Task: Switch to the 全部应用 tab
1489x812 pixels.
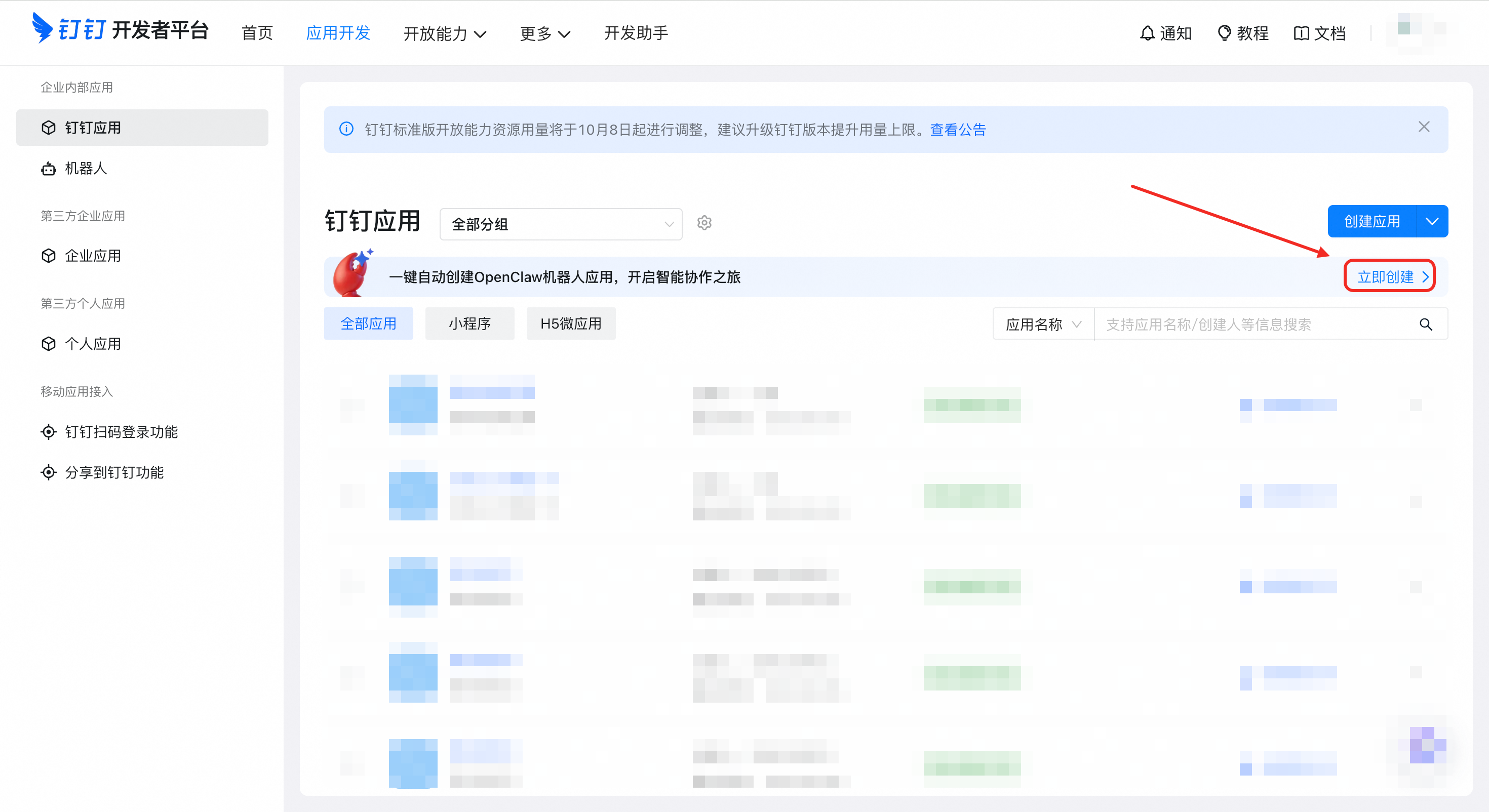Action: click(x=369, y=323)
